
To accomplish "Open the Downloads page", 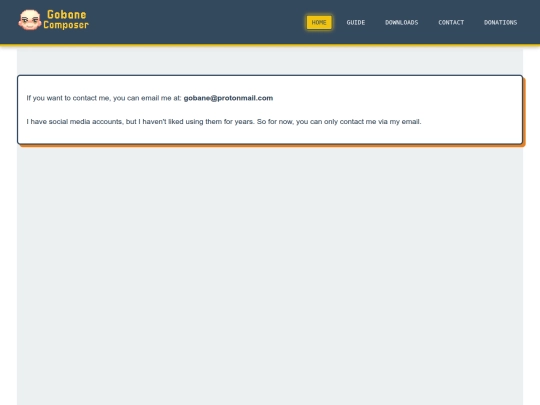I will 402,22.
